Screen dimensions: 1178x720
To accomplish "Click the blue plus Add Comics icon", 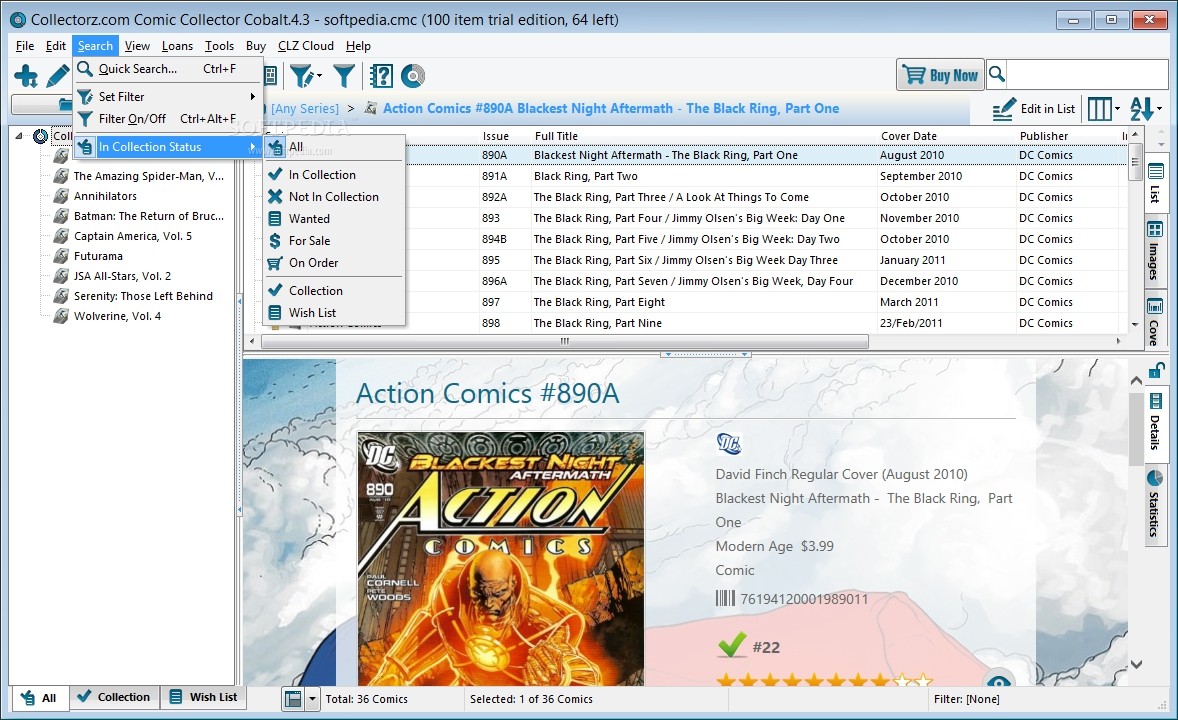I will pos(26,76).
